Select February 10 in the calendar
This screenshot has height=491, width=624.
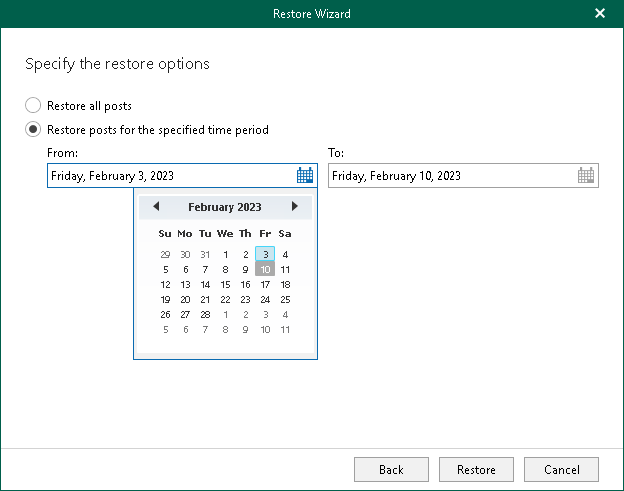(x=265, y=270)
